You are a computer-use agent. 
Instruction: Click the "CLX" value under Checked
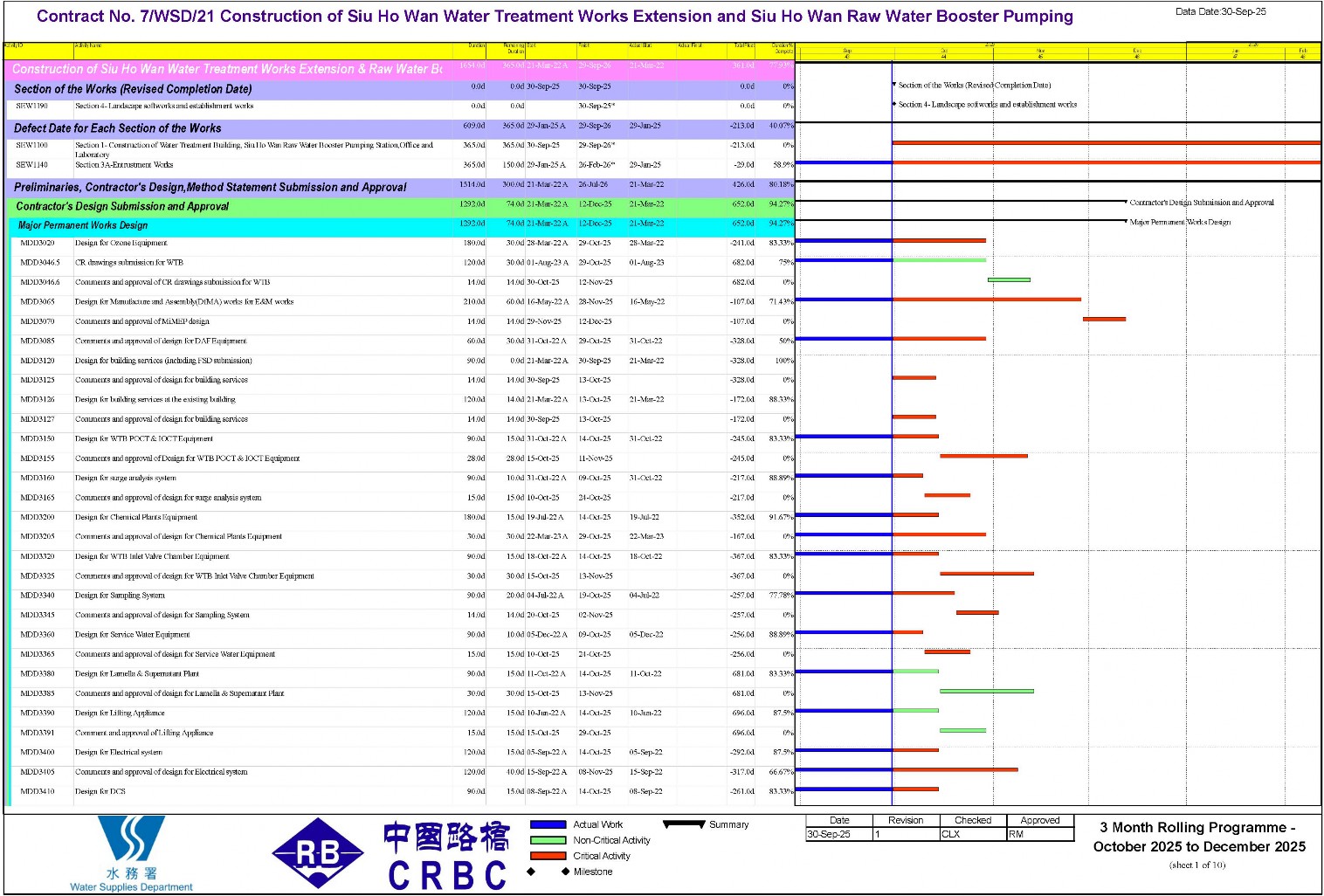pyautogui.click(x=950, y=834)
